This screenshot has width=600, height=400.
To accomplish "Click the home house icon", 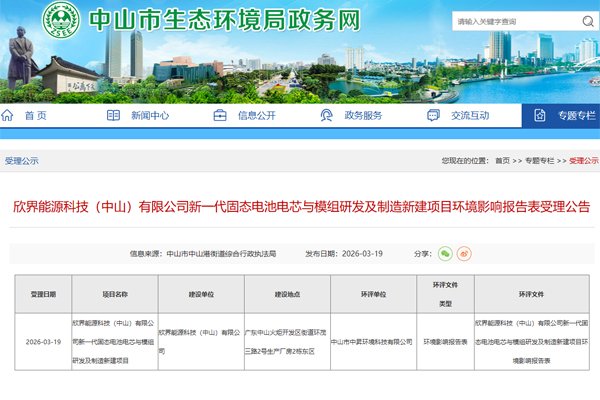I will 7,115.
